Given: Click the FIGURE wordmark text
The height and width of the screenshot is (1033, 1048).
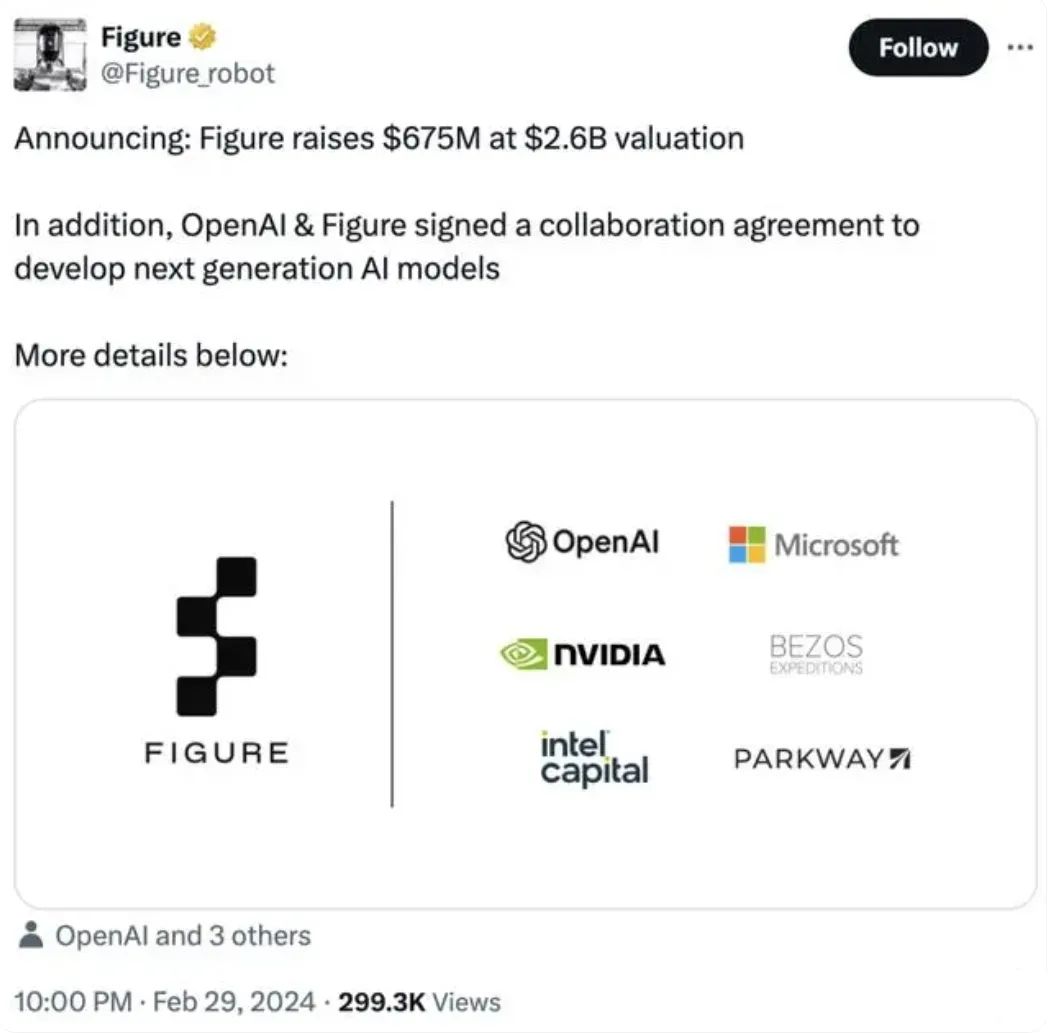Looking at the screenshot, I should pyautogui.click(x=217, y=753).
